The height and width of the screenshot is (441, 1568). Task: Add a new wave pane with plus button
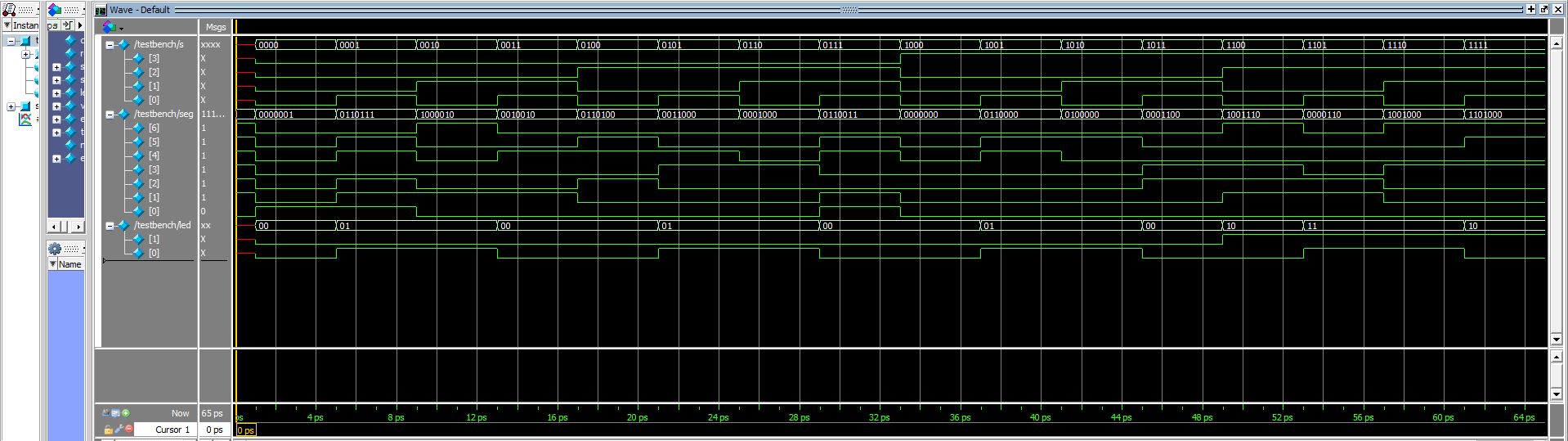click(1530, 9)
